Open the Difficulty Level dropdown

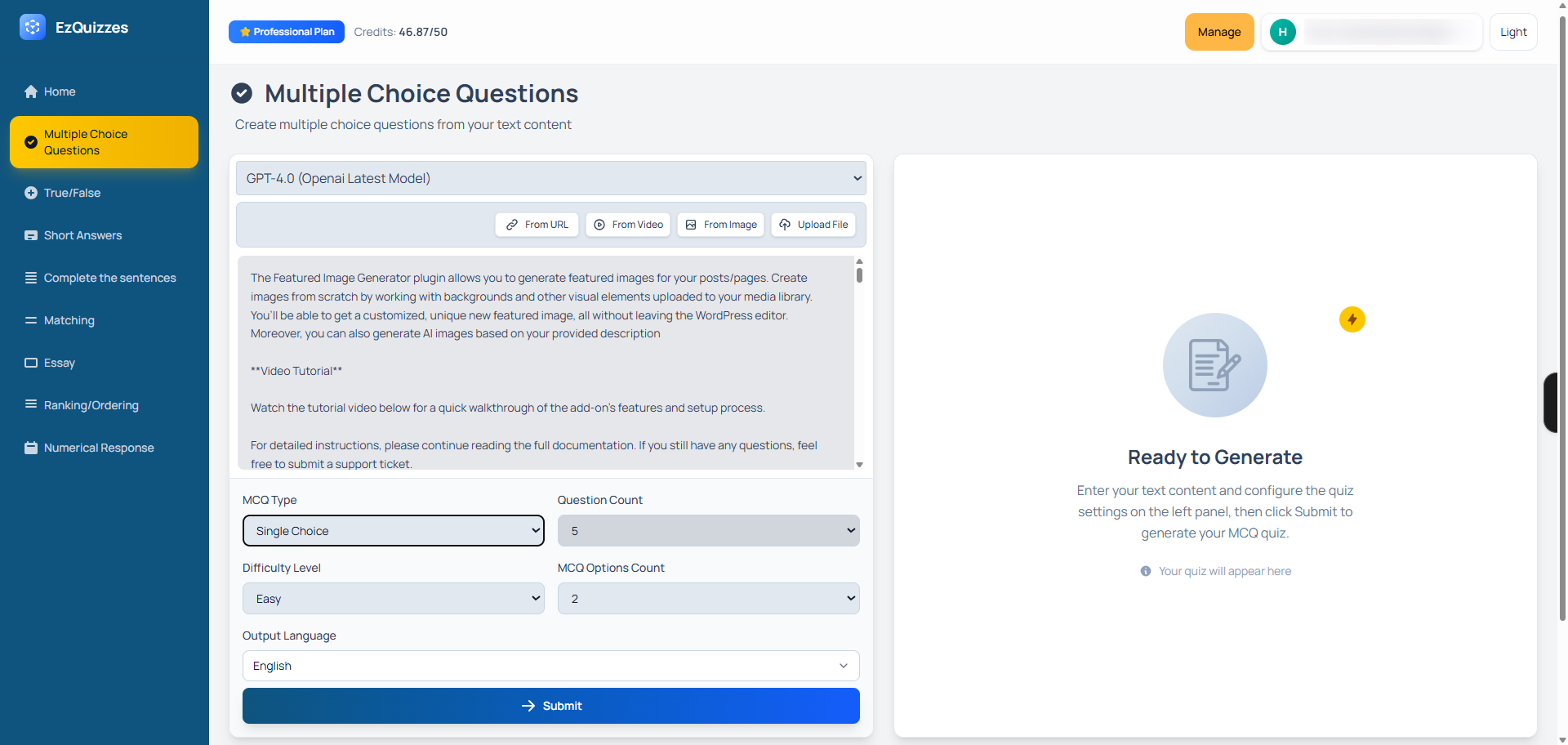[x=393, y=599]
